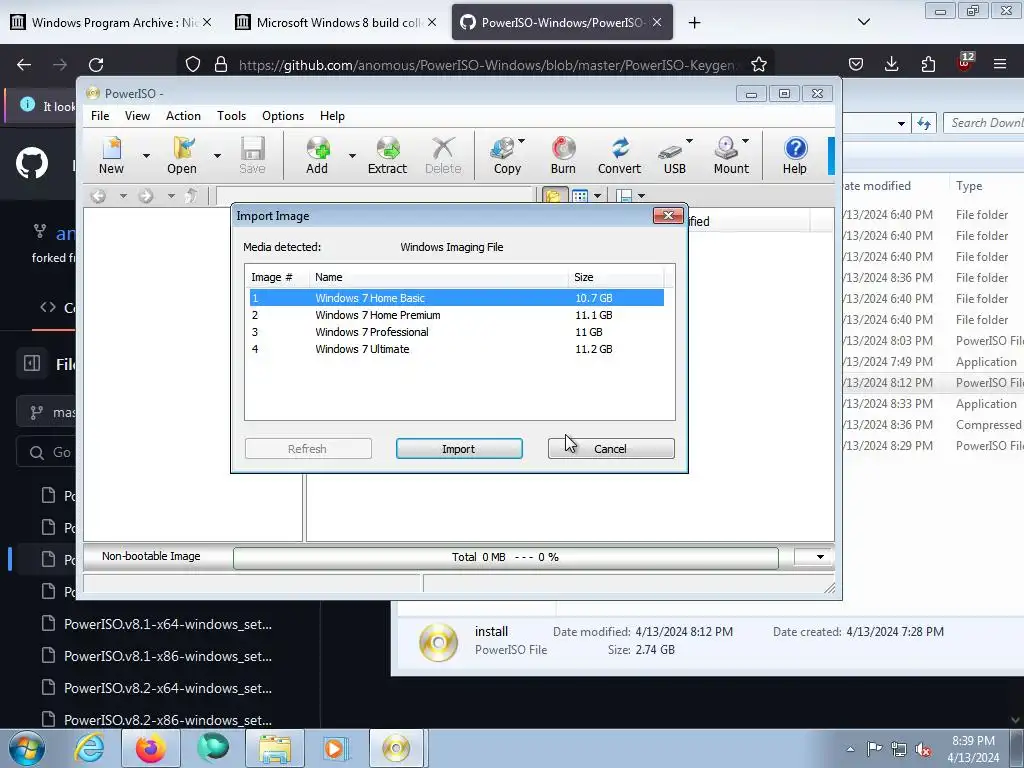The width and height of the screenshot is (1024, 768).
Task: Click the Extract toolbar icon
Action: point(387,155)
